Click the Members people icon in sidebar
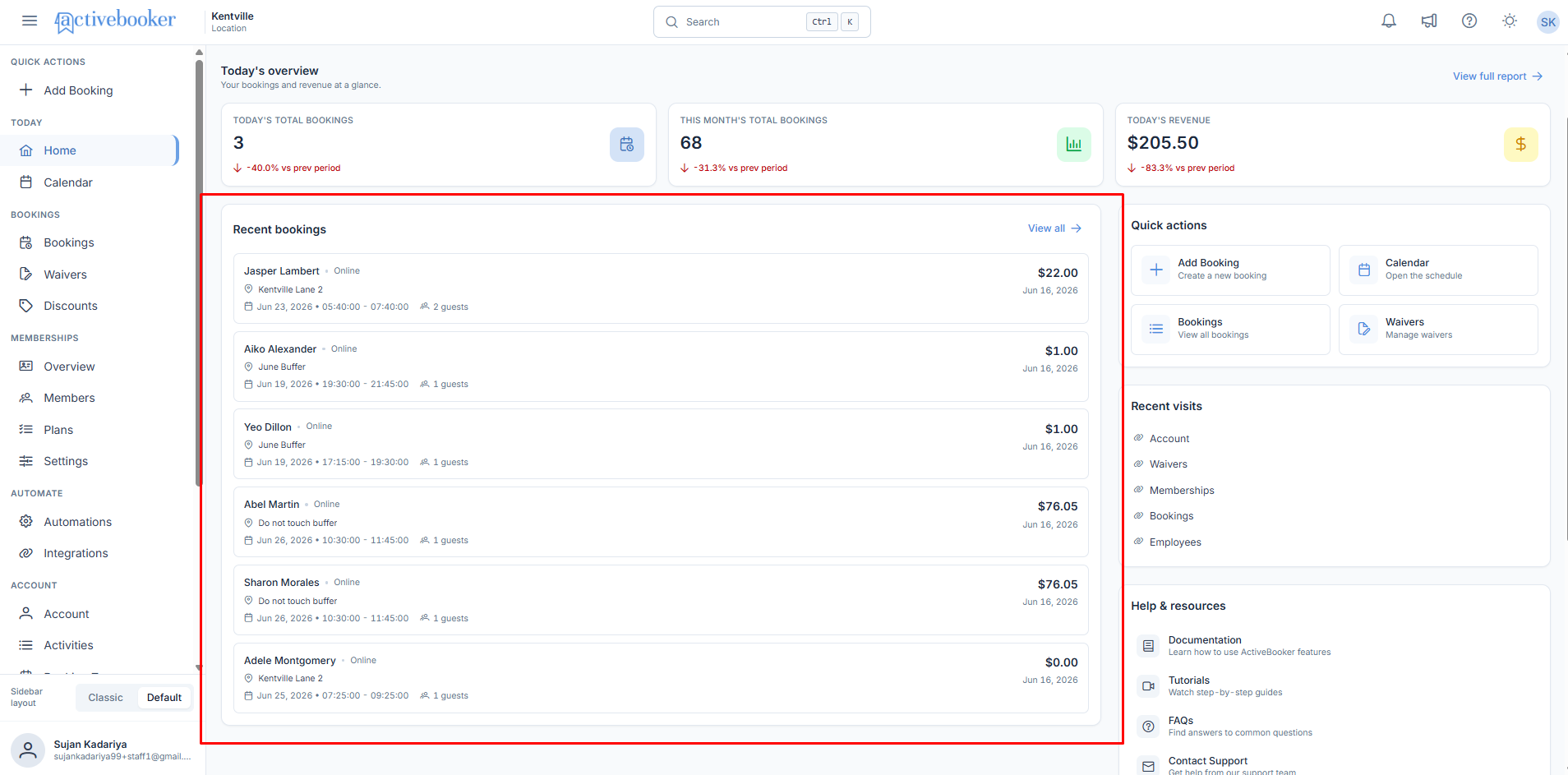This screenshot has width=1568, height=775. point(26,398)
